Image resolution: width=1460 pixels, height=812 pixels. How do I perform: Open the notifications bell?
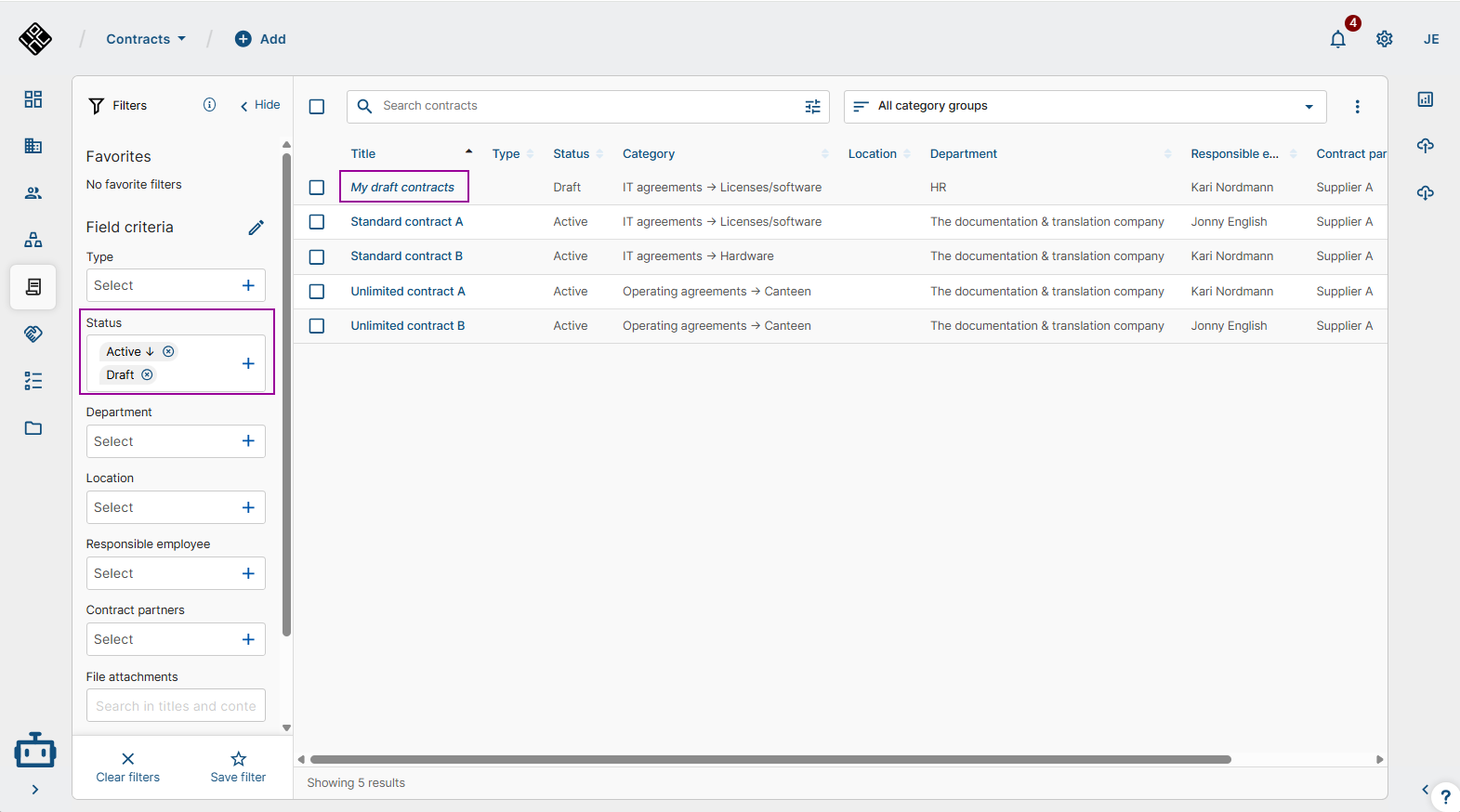pos(1337,39)
